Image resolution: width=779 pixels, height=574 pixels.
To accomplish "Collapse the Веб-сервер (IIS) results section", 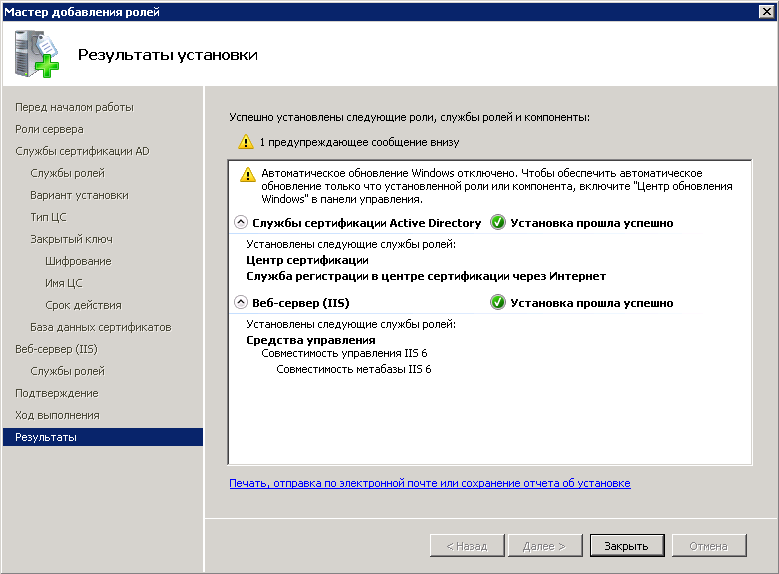I will pos(240,302).
